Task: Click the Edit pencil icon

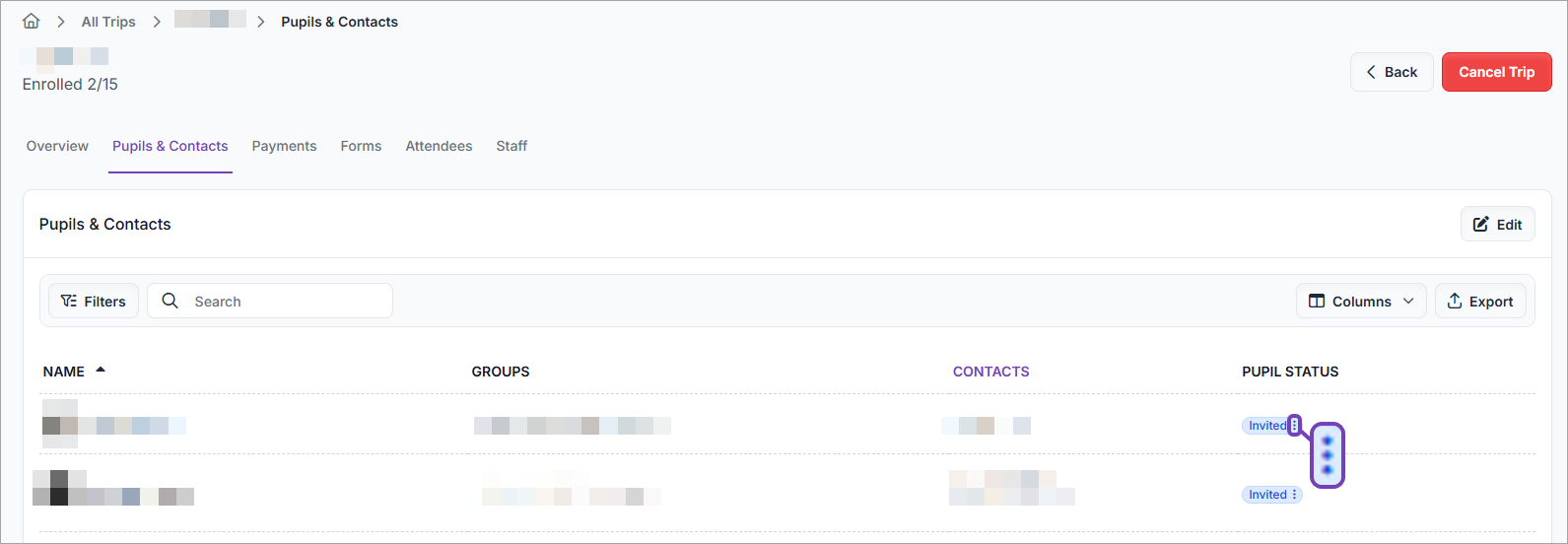Action: [1480, 224]
